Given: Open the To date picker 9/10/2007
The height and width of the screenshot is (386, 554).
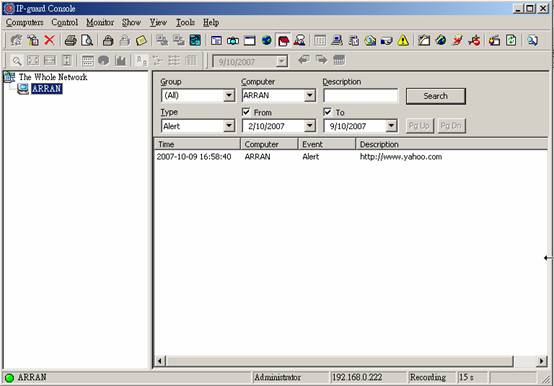Looking at the screenshot, I should tap(391, 126).
